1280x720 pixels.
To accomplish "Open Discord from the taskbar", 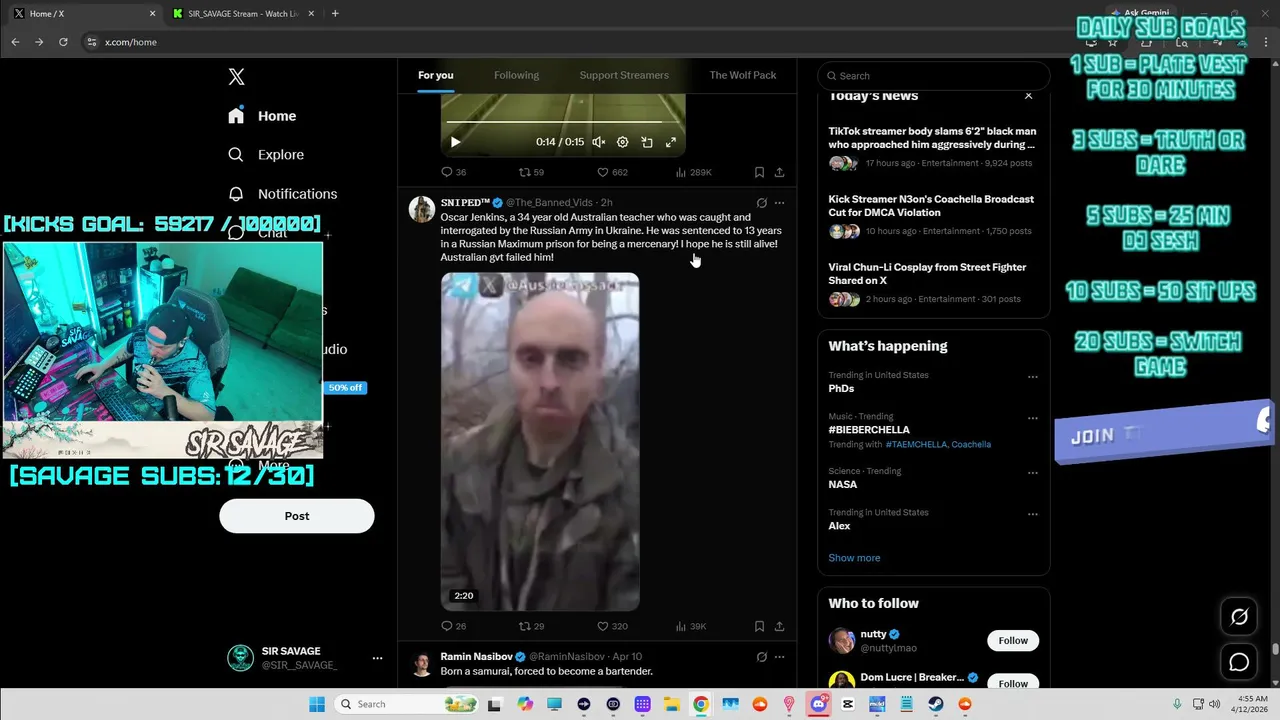I will click(819, 704).
